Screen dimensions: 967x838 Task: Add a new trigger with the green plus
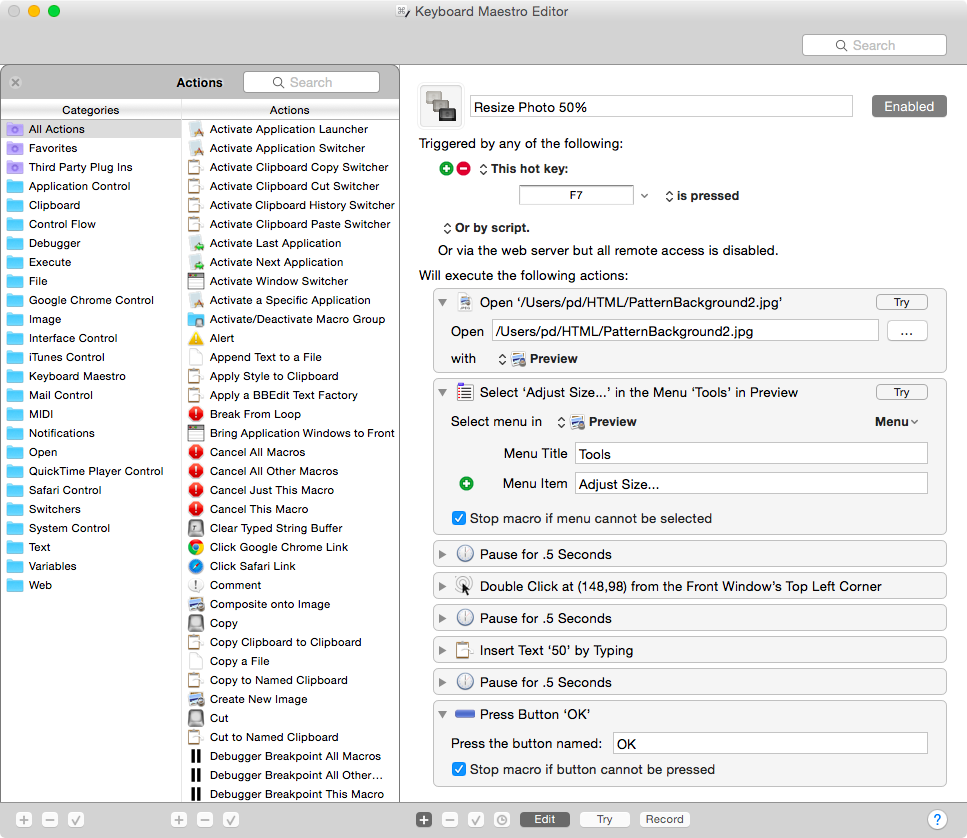tap(446, 168)
